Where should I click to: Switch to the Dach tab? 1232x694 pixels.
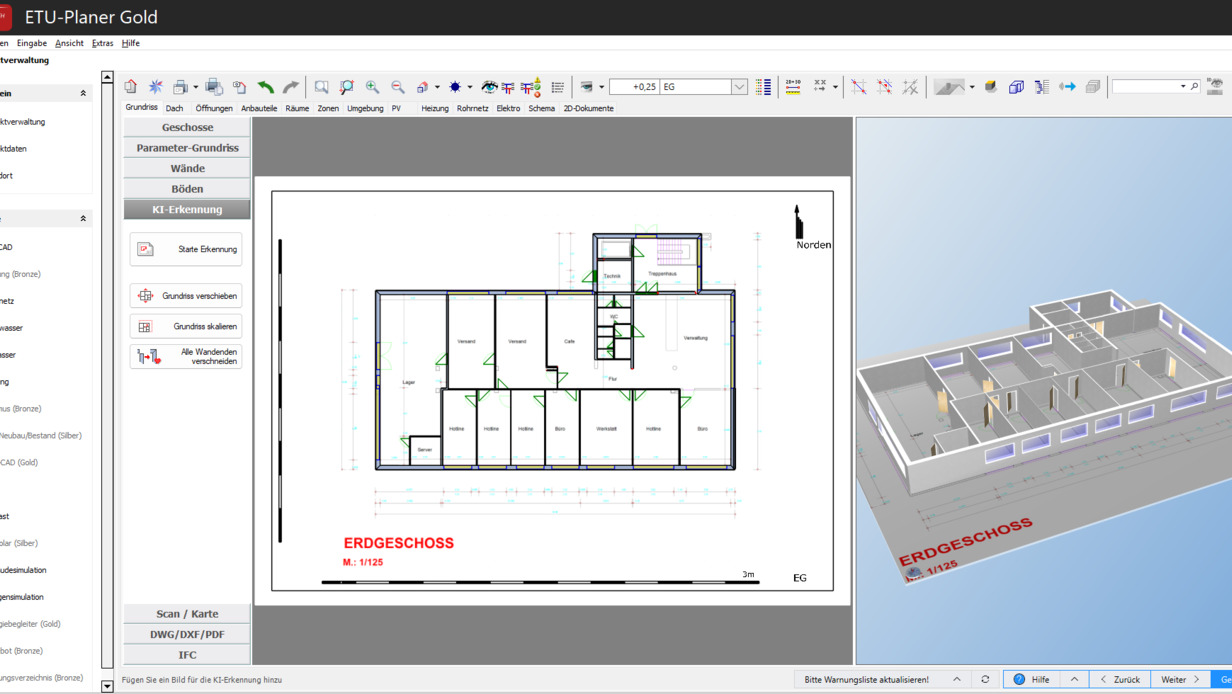click(x=174, y=108)
